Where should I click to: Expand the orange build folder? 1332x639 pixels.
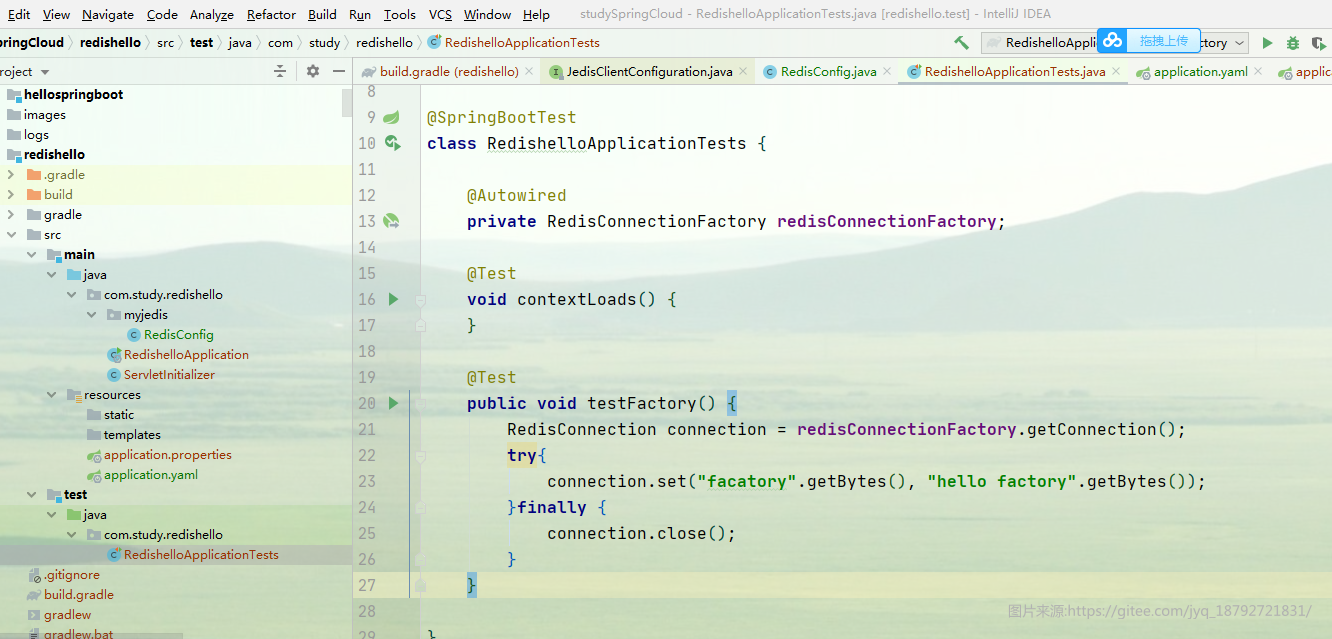click(x=12, y=195)
